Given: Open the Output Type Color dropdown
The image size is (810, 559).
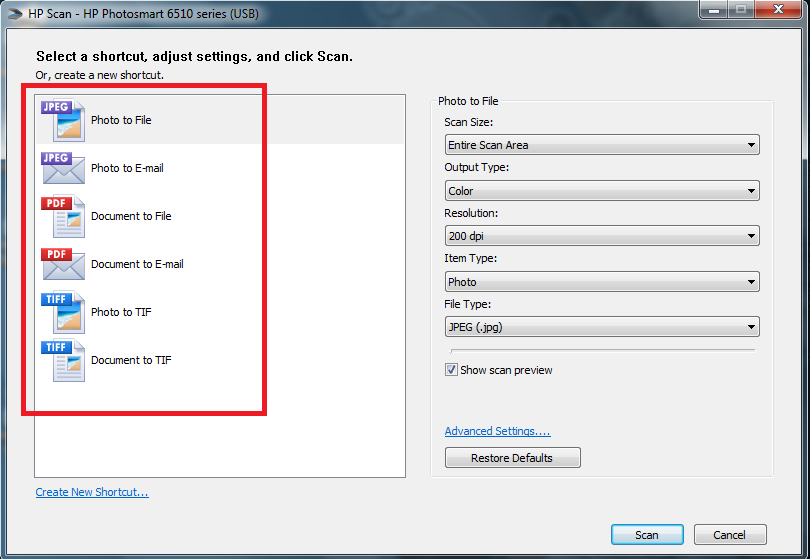Looking at the screenshot, I should click(602, 191).
